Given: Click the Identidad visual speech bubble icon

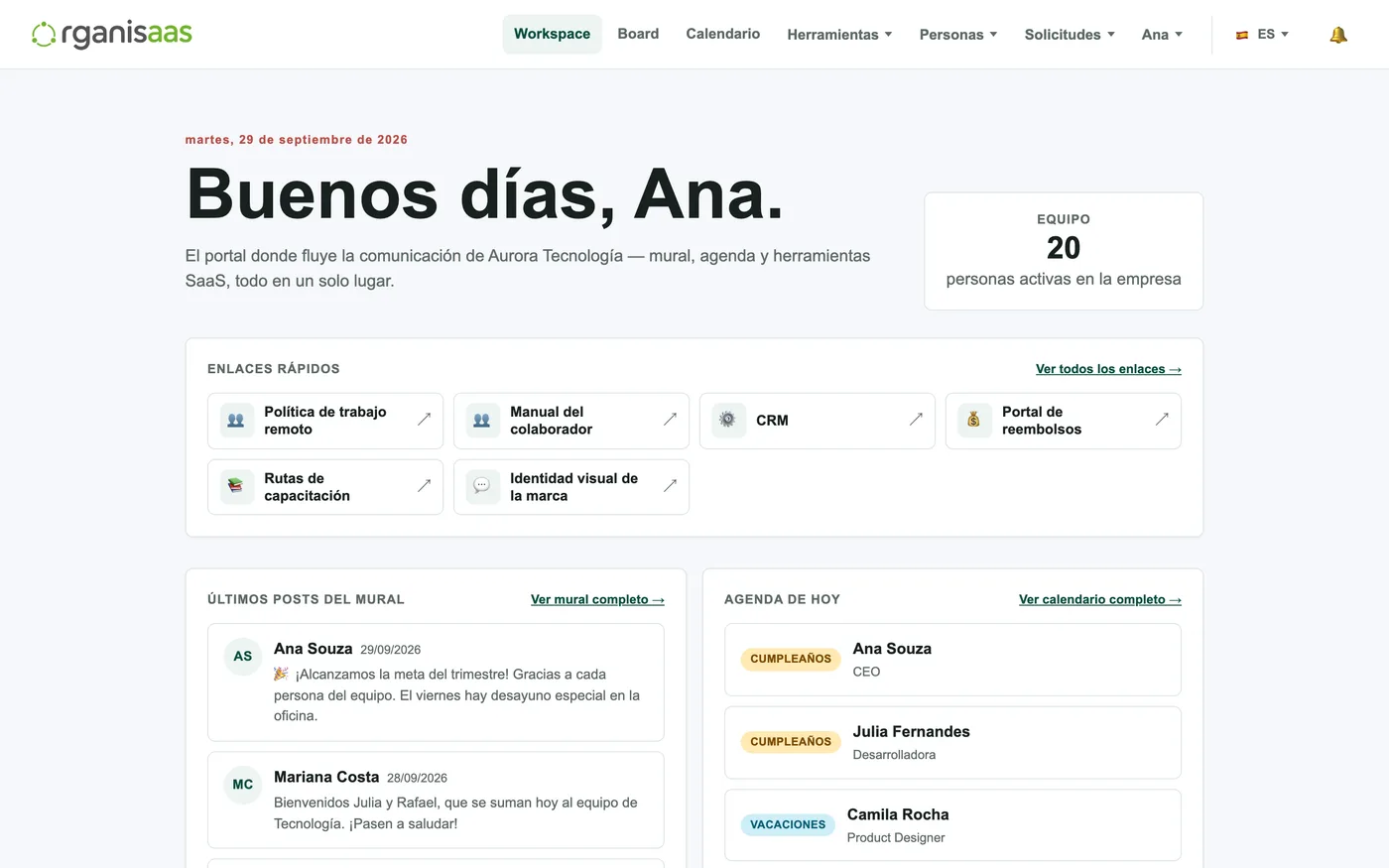Looking at the screenshot, I should pos(482,487).
